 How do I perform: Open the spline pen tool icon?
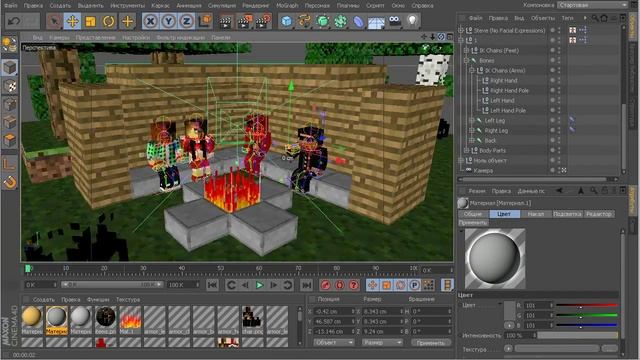(x=304, y=21)
